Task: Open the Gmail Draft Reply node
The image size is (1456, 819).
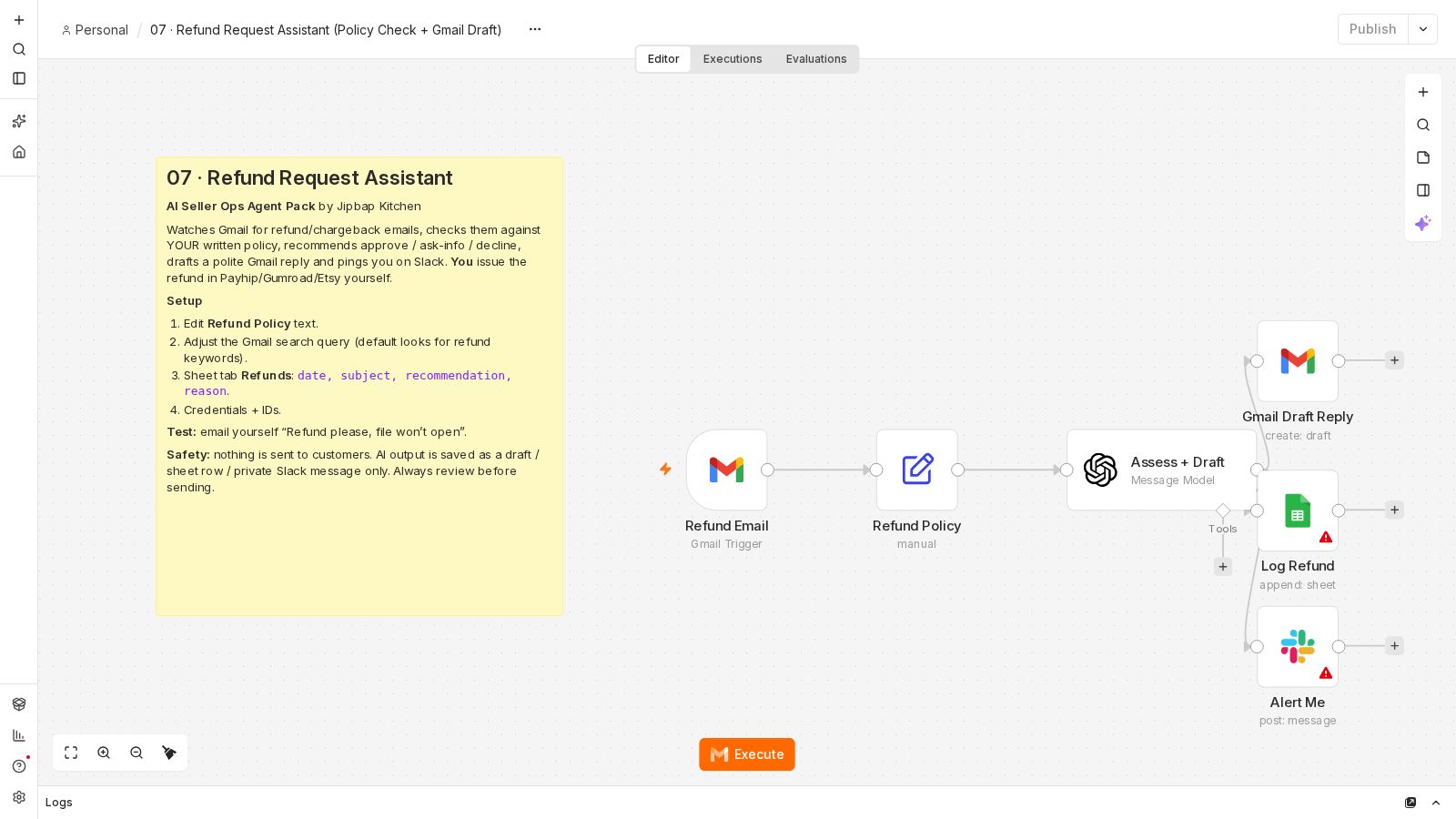Action: coord(1298,361)
